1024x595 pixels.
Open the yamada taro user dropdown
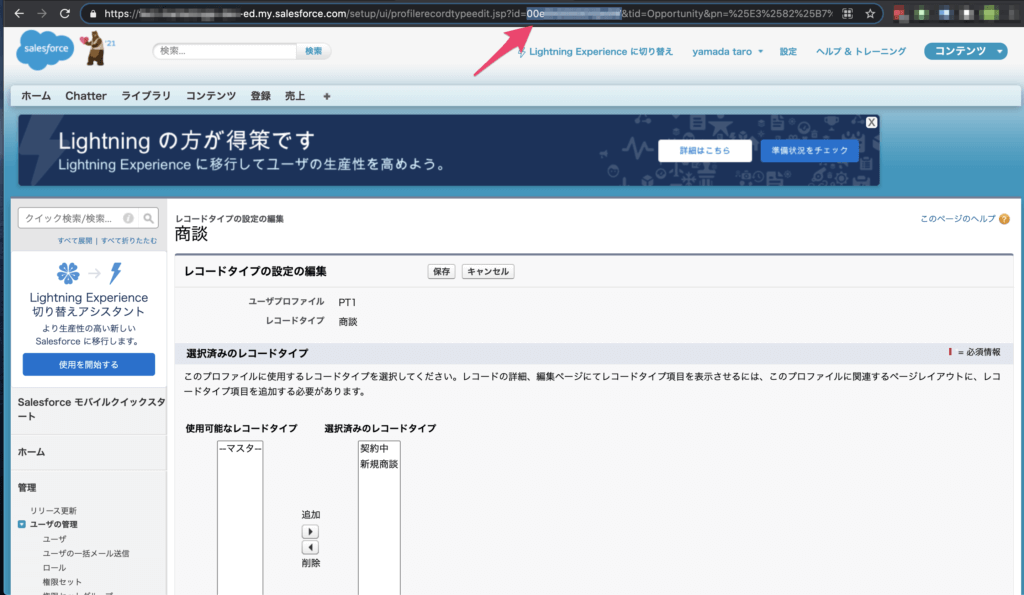(727, 51)
